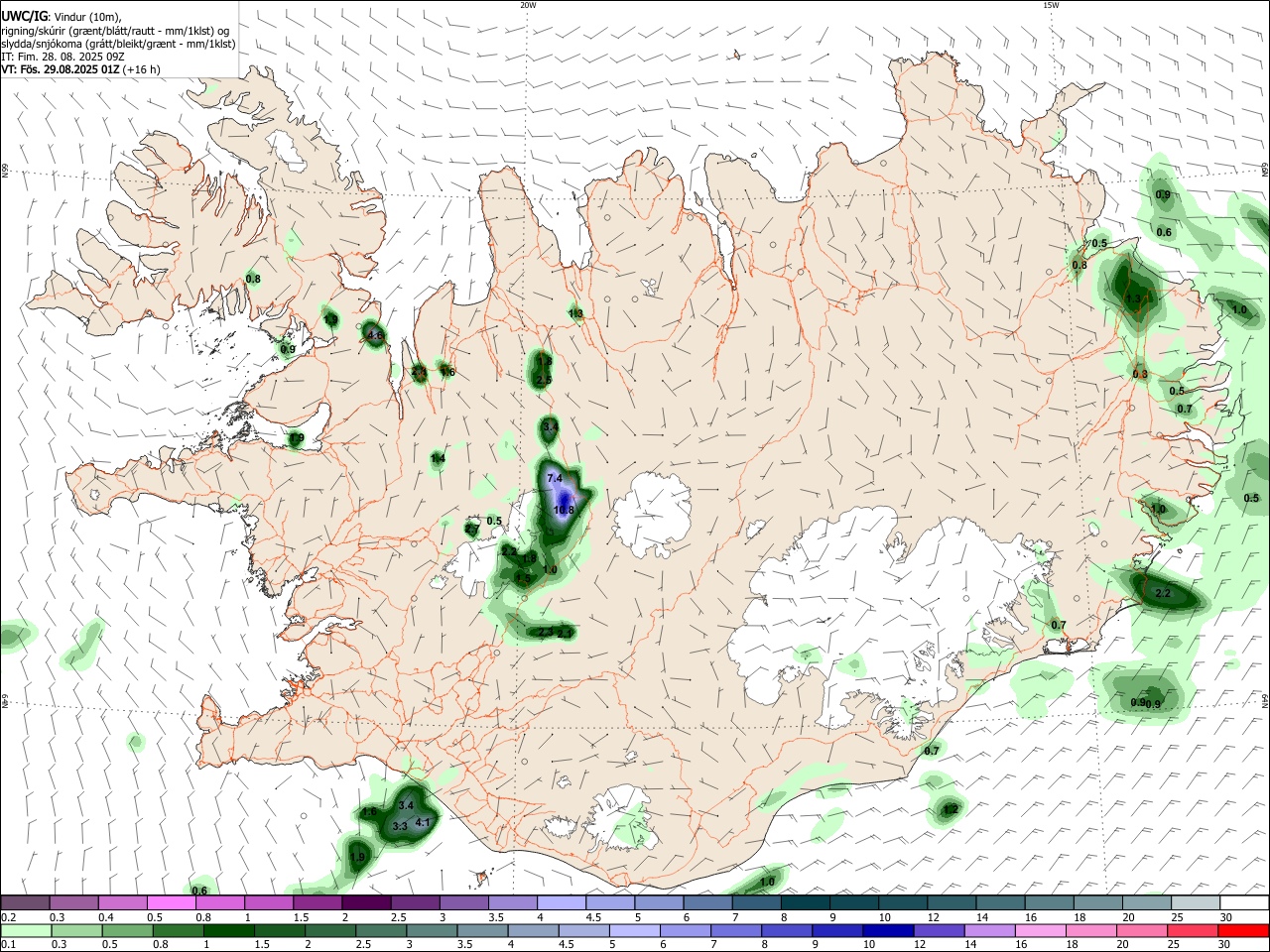Click the 1.4 precipitation value
The image size is (1270, 952).
(x=438, y=458)
